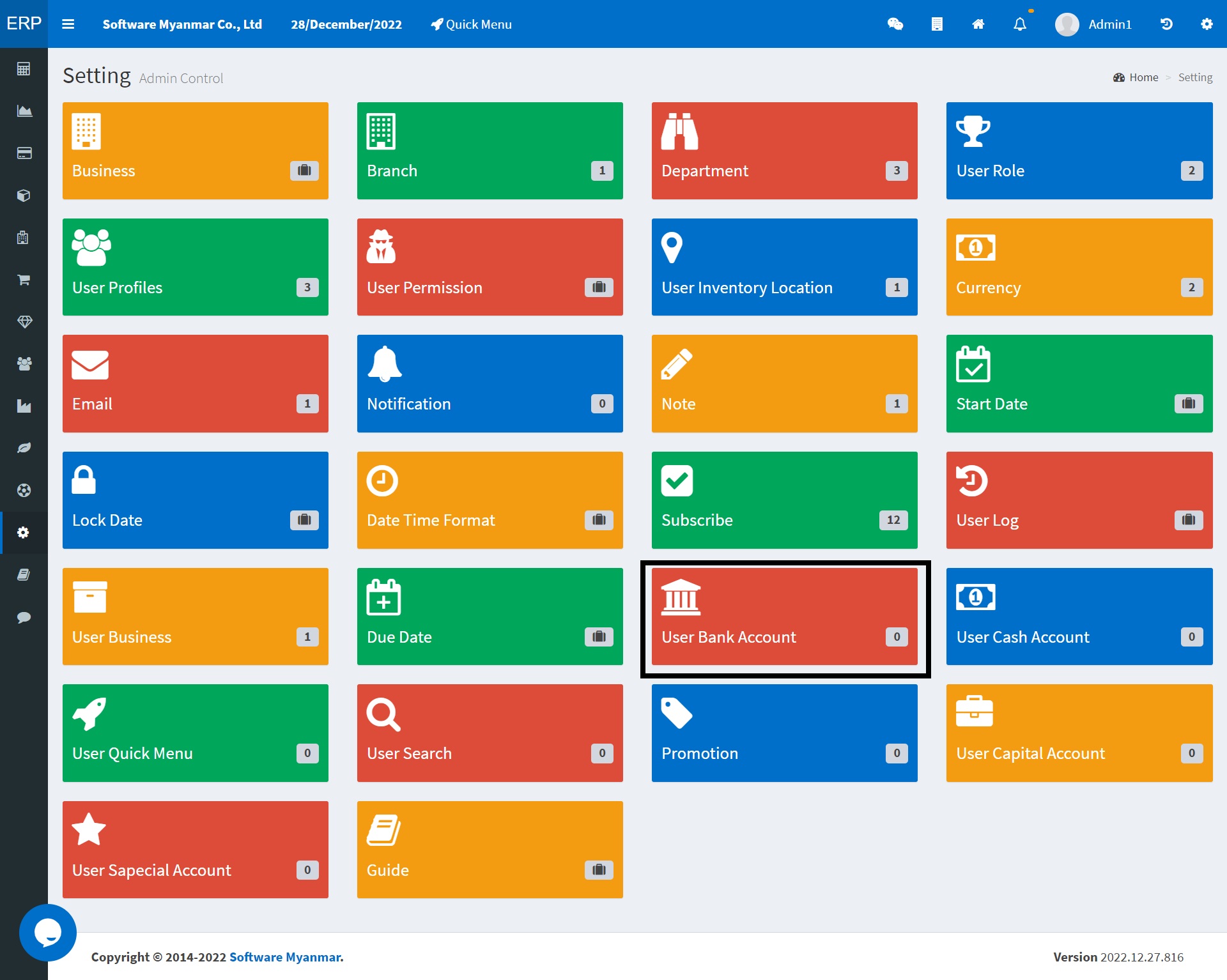
Task: Open User Inventory Location tile
Action: click(x=785, y=267)
